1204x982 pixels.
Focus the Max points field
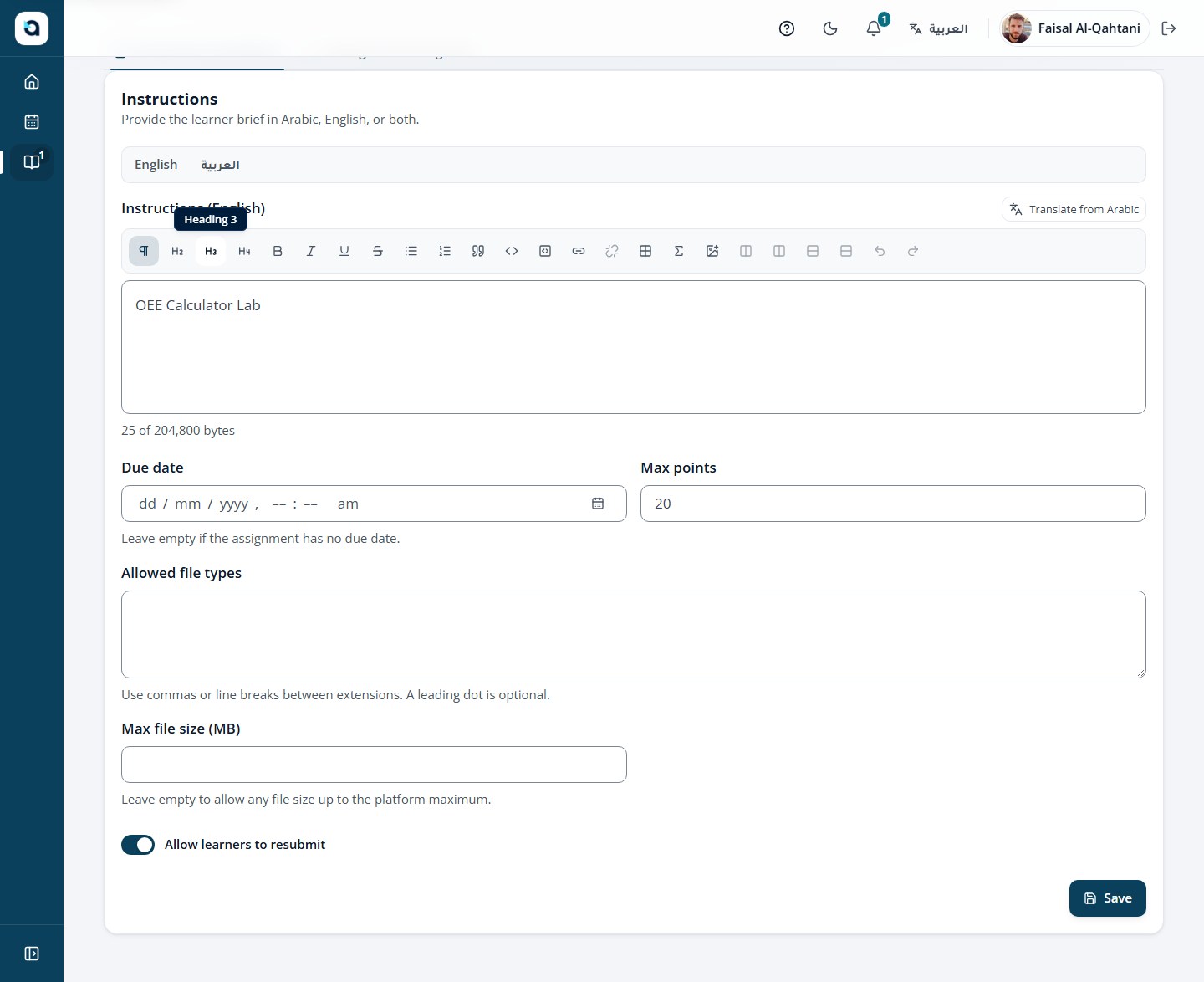(893, 504)
